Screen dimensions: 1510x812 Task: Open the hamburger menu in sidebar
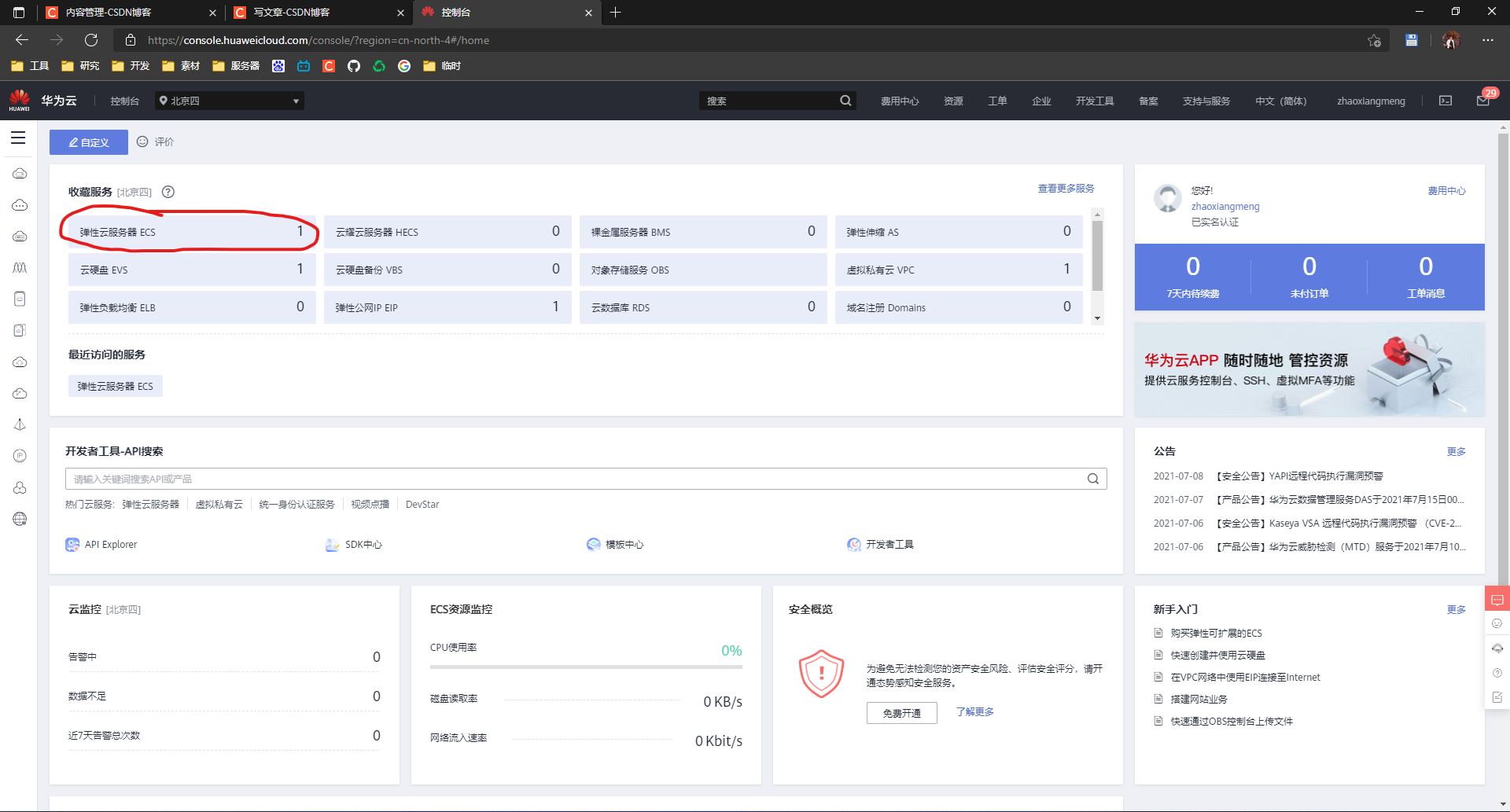[x=18, y=138]
